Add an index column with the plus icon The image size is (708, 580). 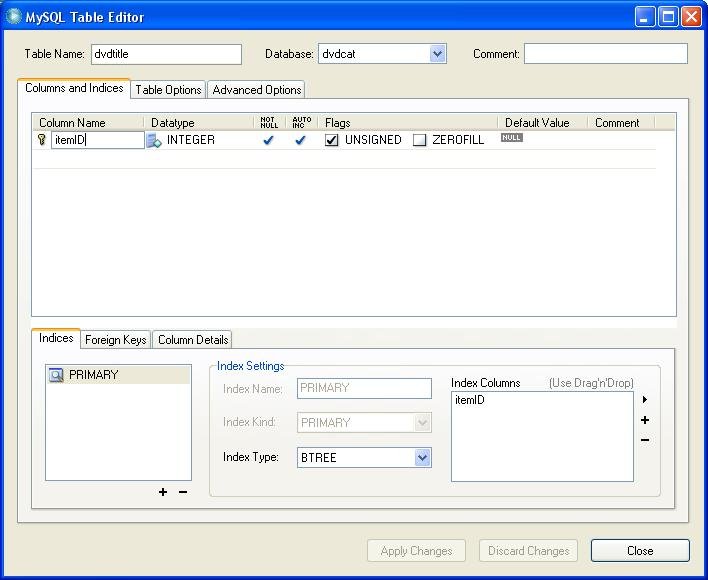pyautogui.click(x=645, y=420)
